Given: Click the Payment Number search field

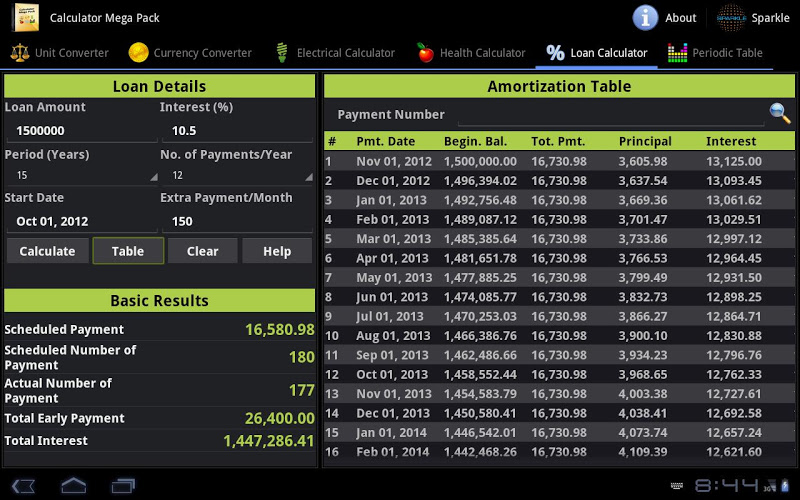Looking at the screenshot, I should coord(611,114).
